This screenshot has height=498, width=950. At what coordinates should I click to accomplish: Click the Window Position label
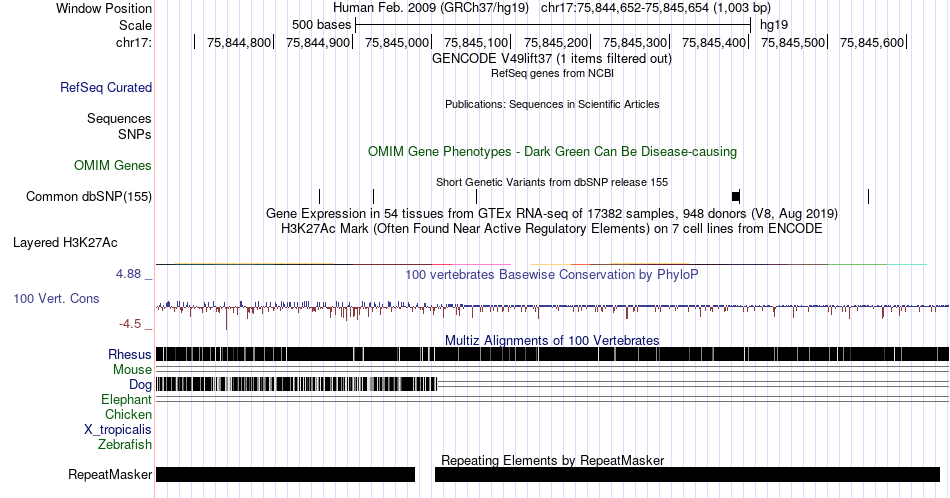[104, 8]
